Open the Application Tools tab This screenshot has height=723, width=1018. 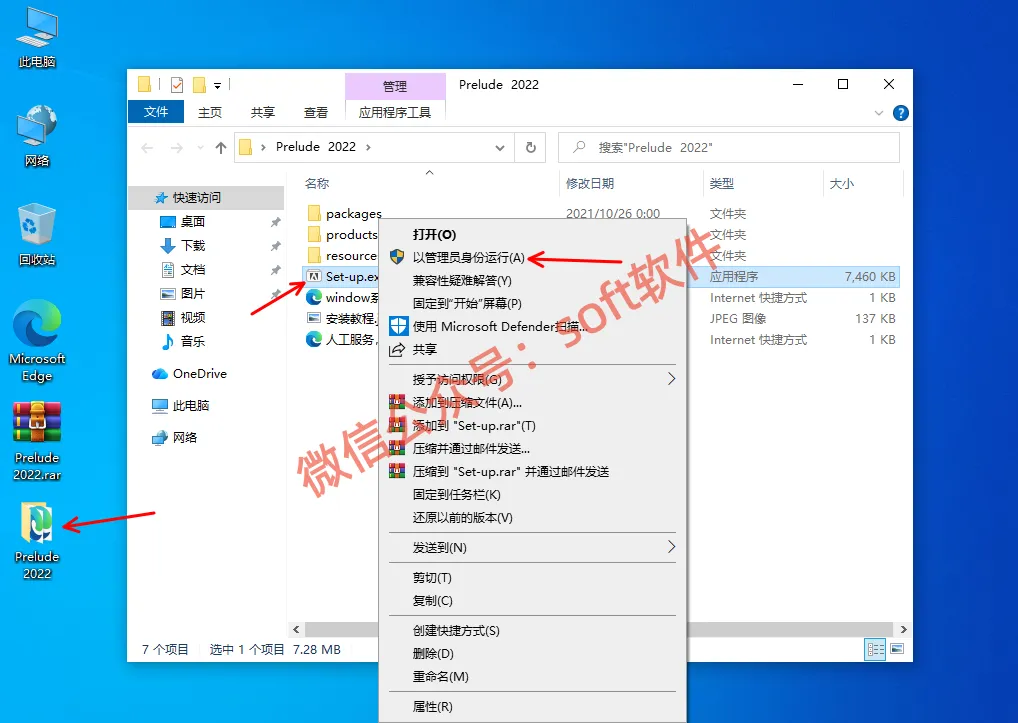tap(395, 112)
